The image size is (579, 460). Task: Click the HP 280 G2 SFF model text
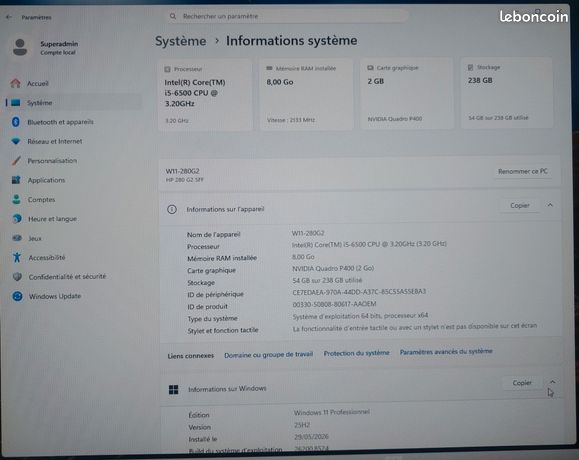pyautogui.click(x=184, y=180)
